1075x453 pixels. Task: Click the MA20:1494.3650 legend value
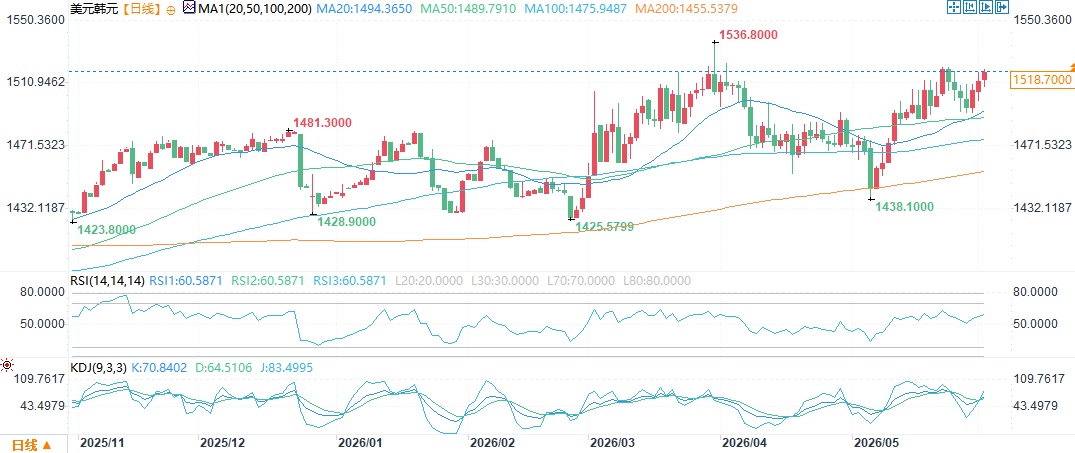coord(366,9)
